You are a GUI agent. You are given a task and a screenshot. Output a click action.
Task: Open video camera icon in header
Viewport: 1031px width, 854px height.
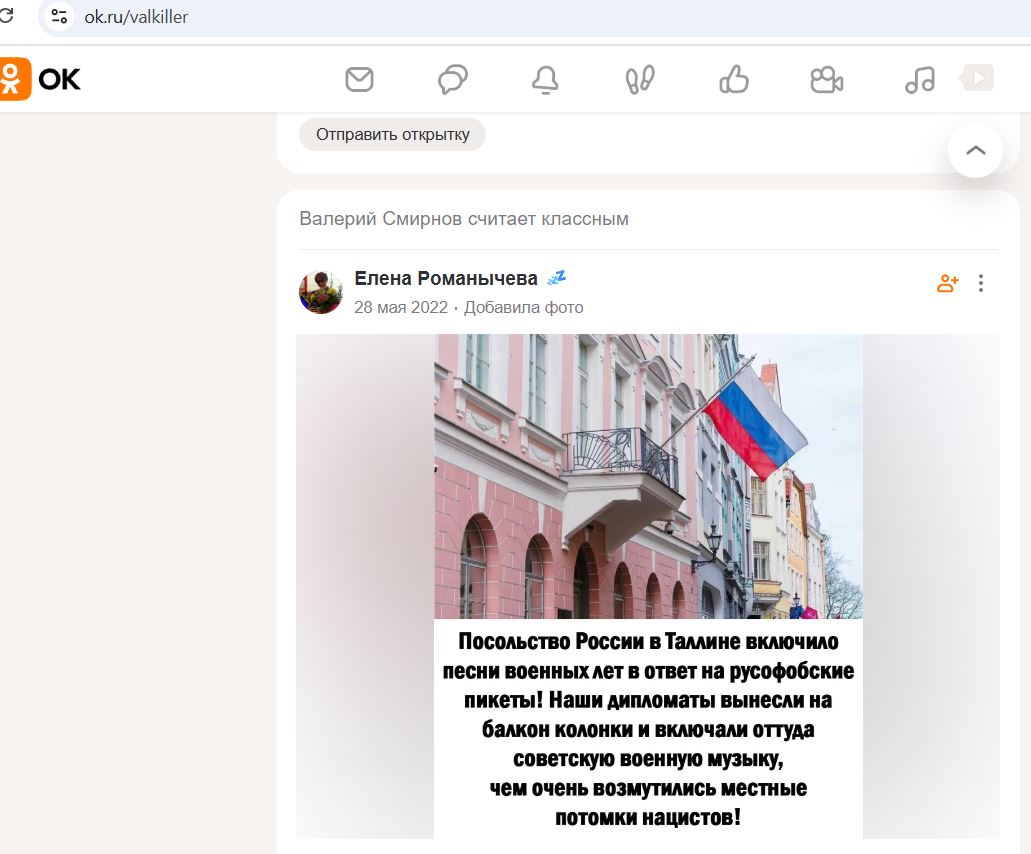(827, 80)
